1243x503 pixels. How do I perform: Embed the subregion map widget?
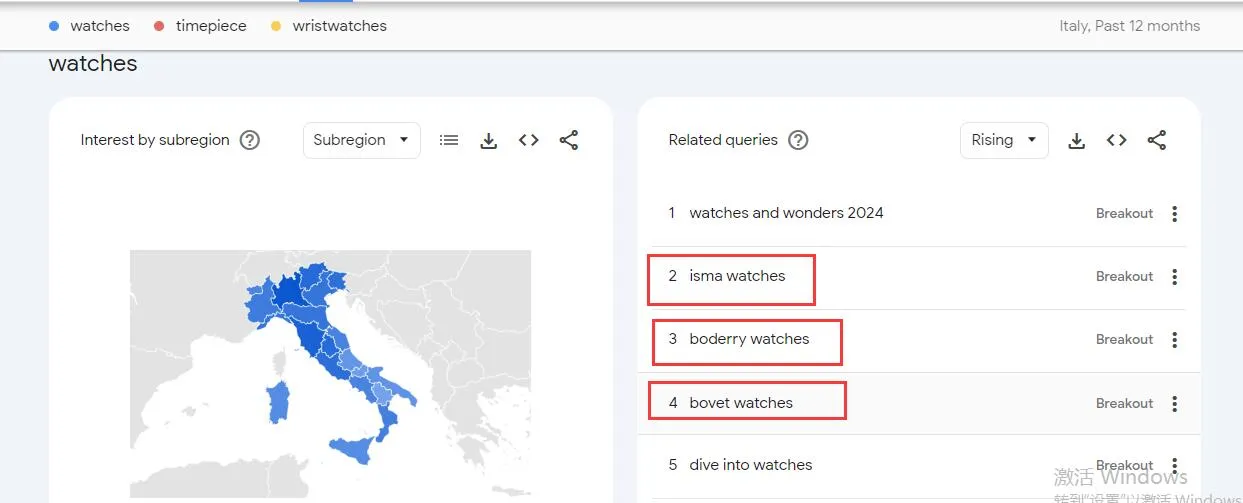[529, 141]
